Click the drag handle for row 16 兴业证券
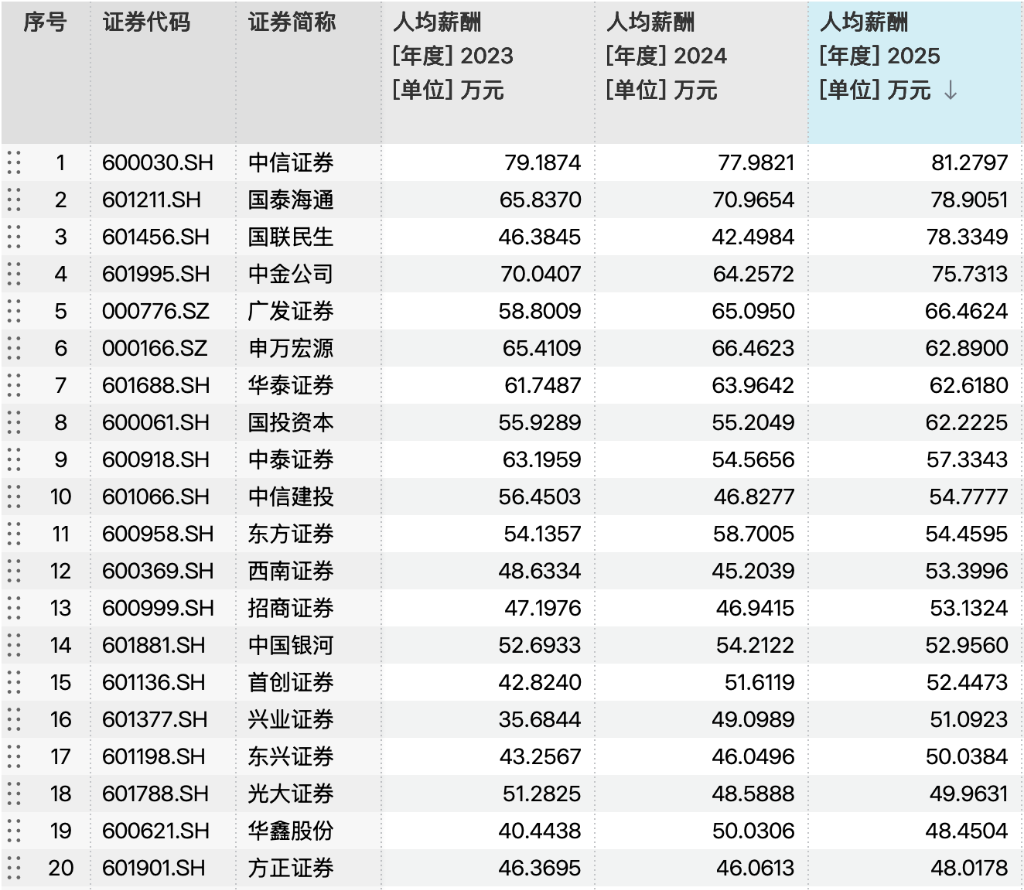This screenshot has height=890, width=1024. pos(14,720)
